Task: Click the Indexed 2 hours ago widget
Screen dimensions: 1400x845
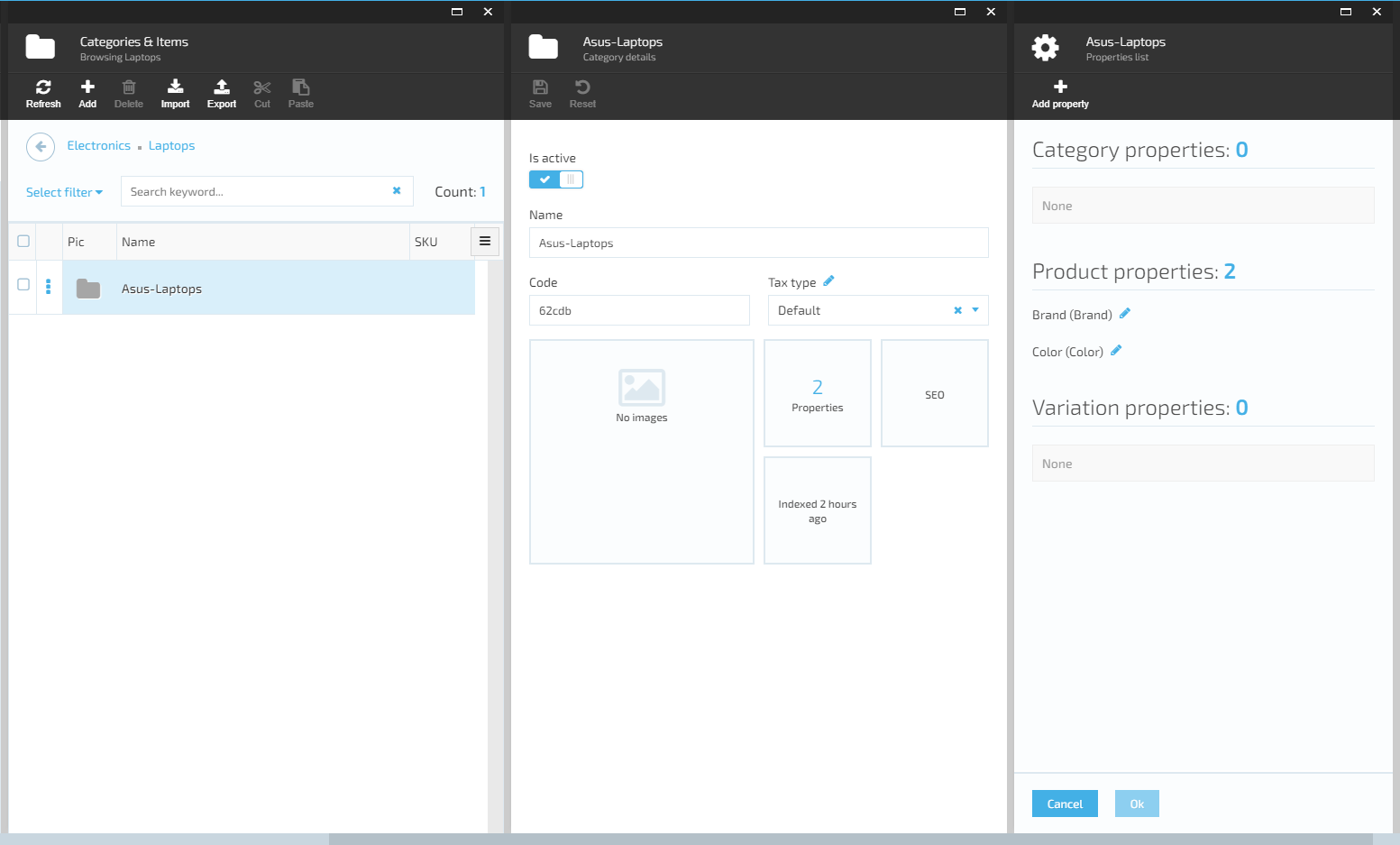Action: coord(818,510)
